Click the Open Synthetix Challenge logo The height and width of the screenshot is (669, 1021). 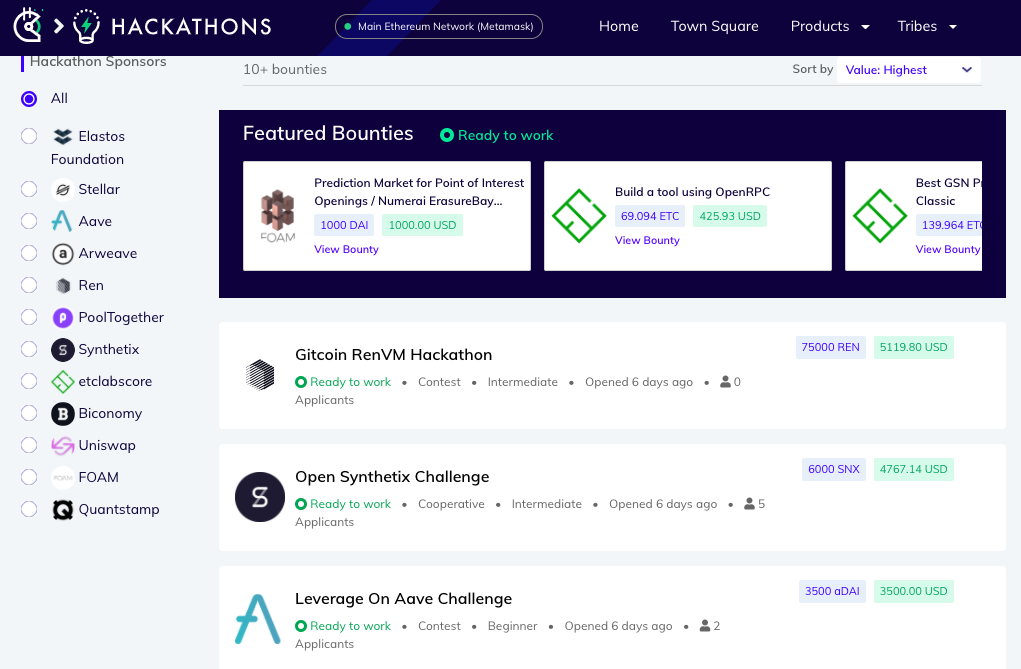pos(260,497)
